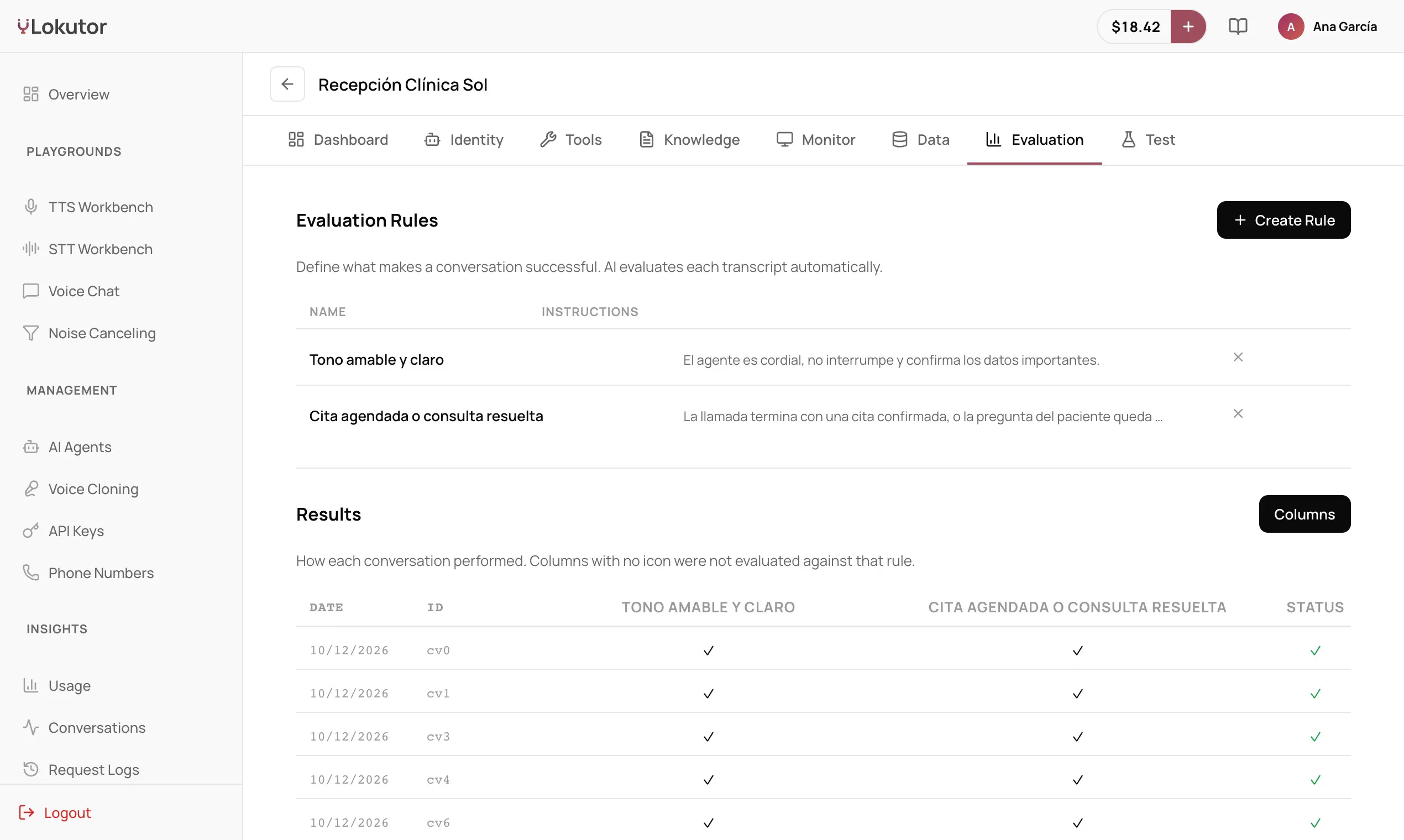Screen dimensions: 1404x840
Task: Click the back arrow button
Action: coord(287,85)
